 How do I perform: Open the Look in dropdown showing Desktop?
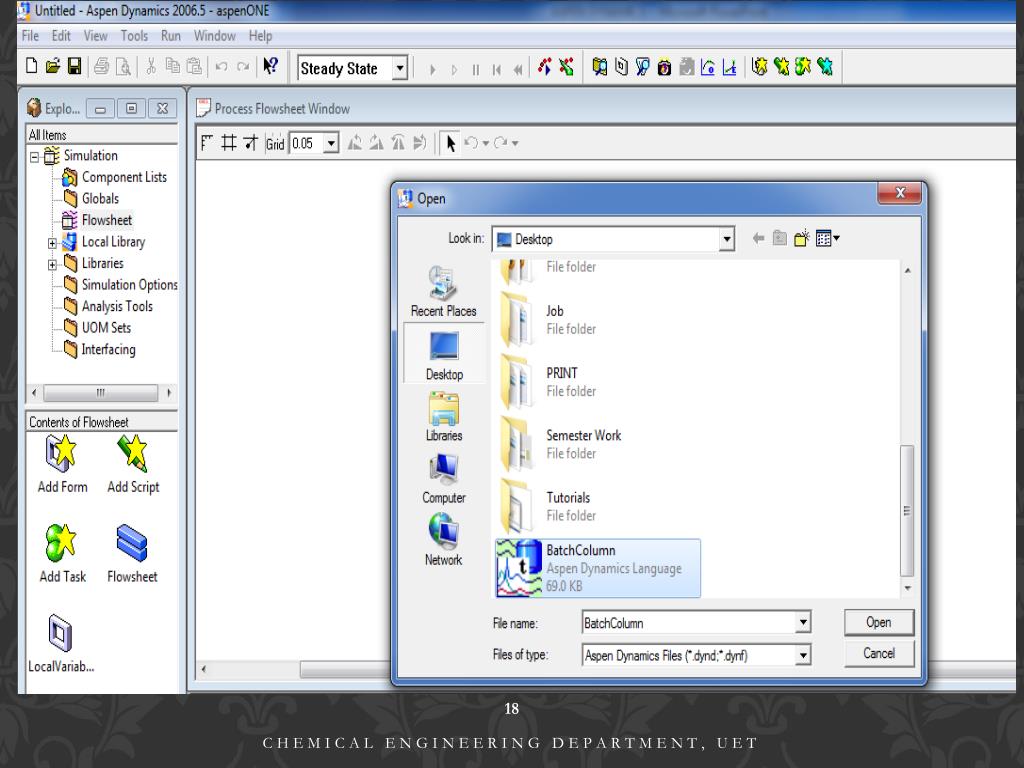(726, 239)
